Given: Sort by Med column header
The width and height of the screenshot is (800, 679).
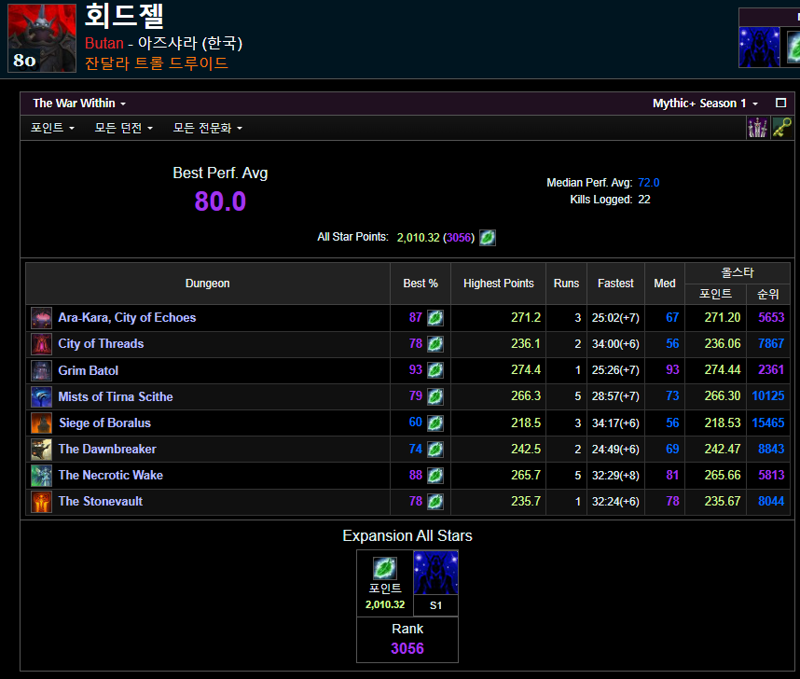Looking at the screenshot, I should pos(665,284).
